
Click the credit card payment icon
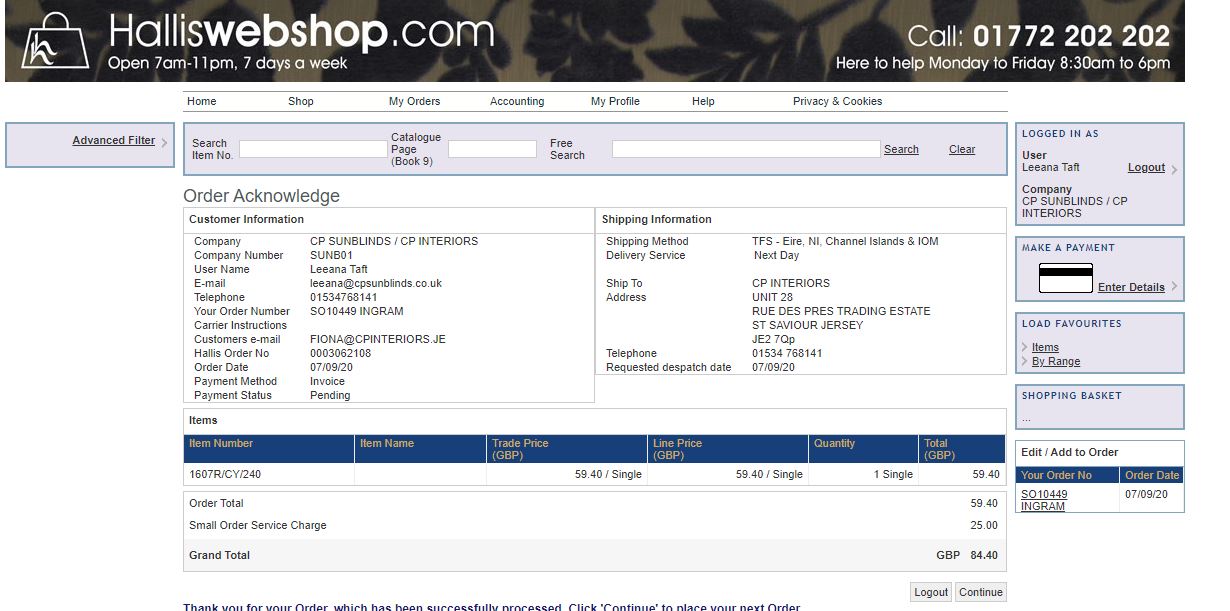pos(1065,278)
